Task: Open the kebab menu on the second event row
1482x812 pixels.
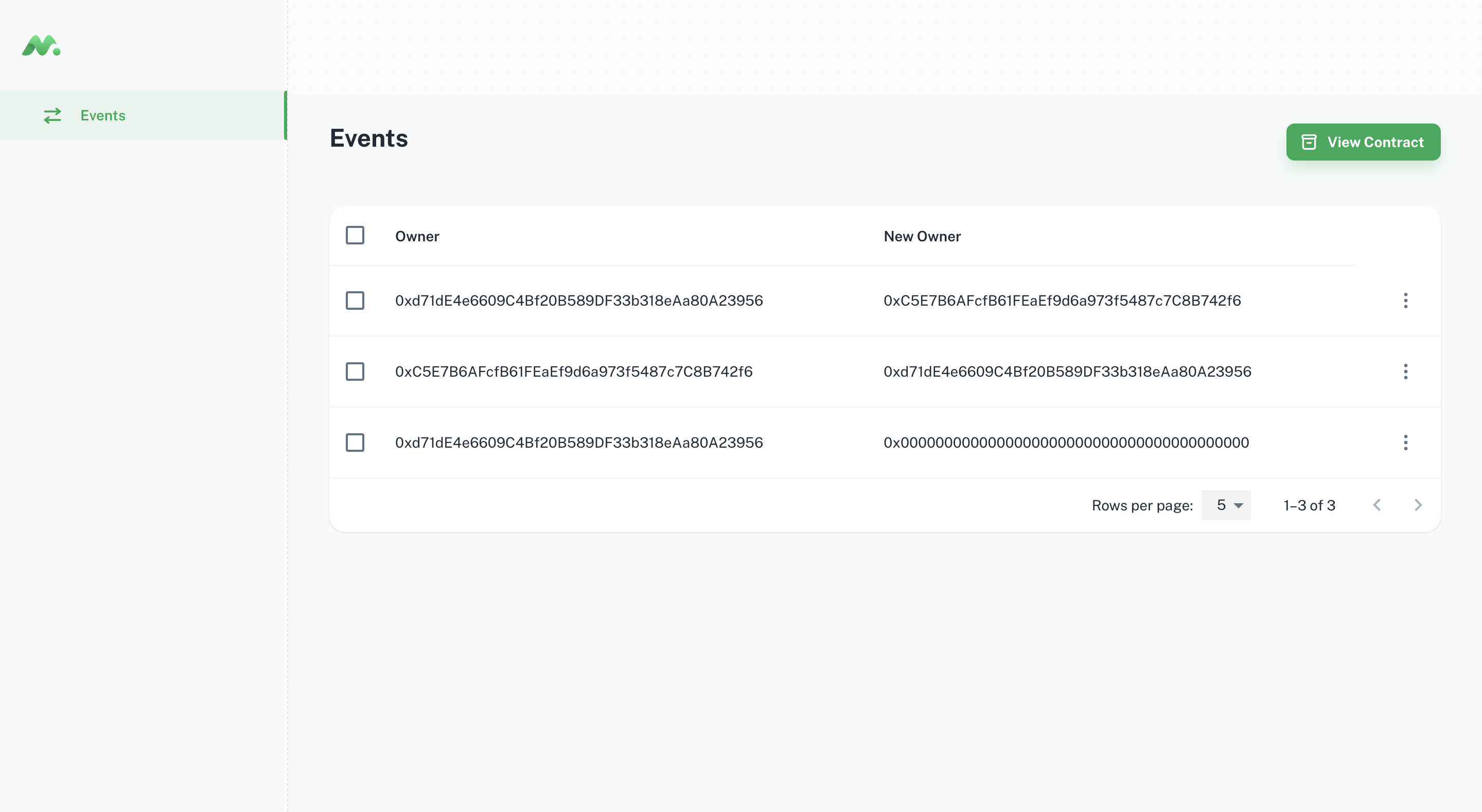Action: click(1406, 371)
